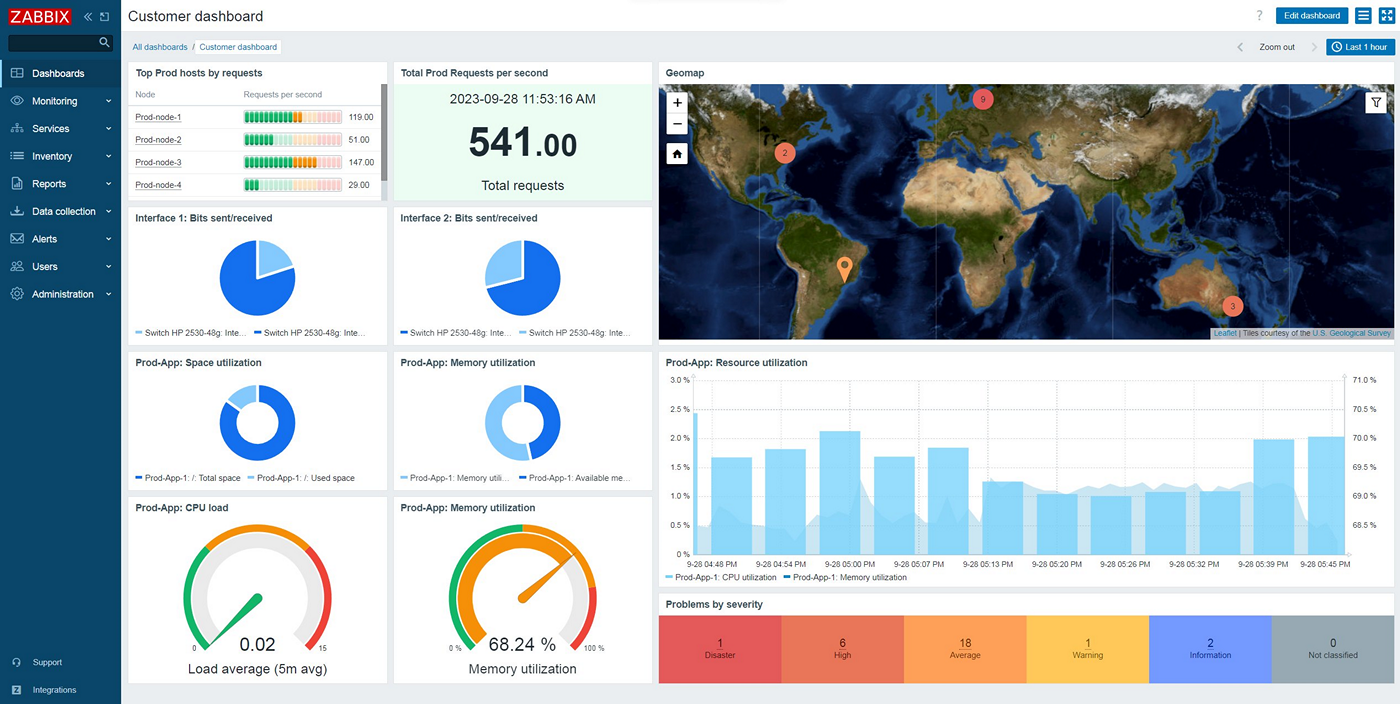Expand the Administration menu chevron
Viewport: 1400px width, 704px height.
pos(108,294)
